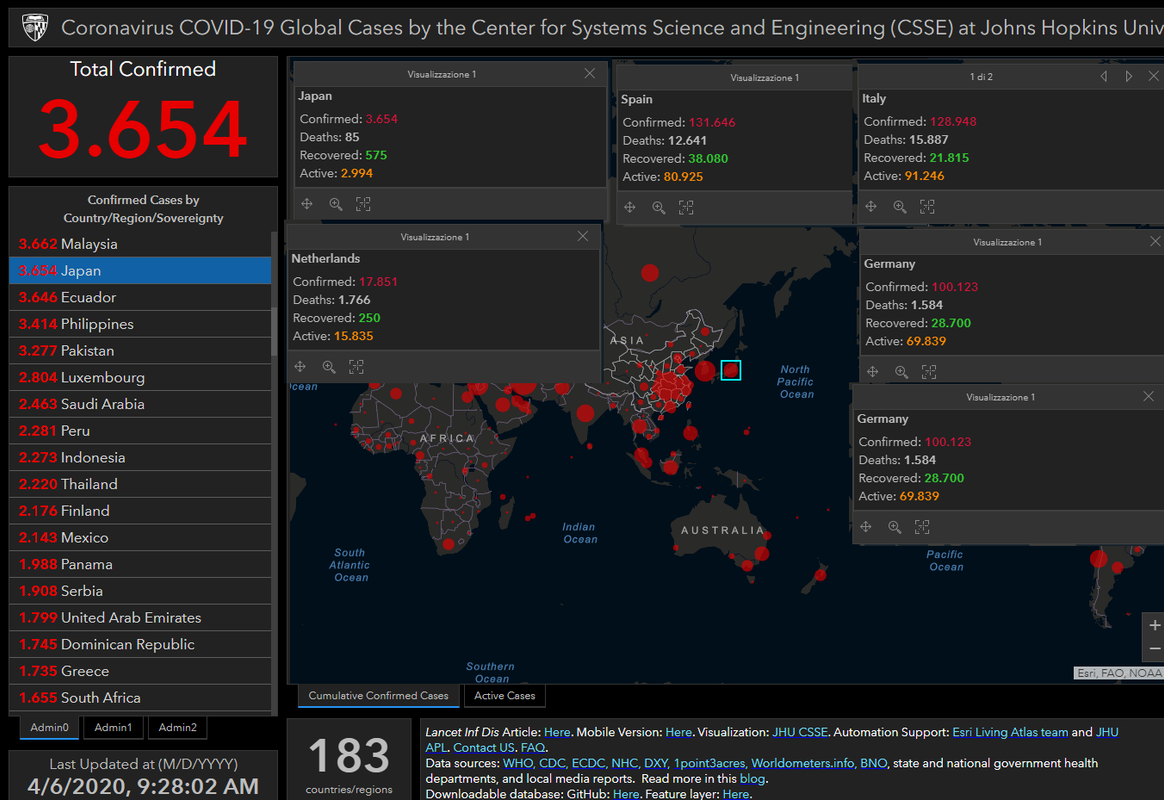Click the dock icon in the Spain popup

[686, 208]
